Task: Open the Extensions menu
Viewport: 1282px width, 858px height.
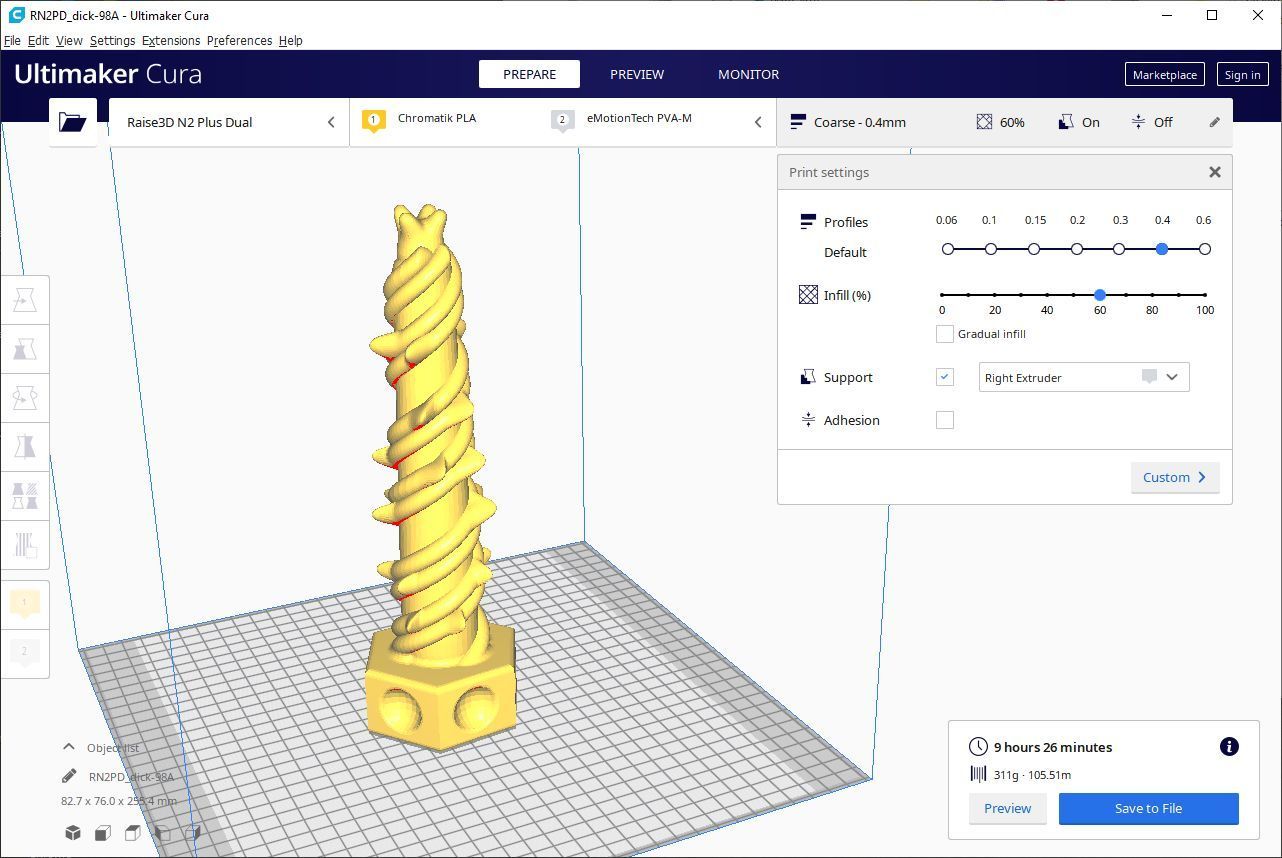Action: pos(171,41)
